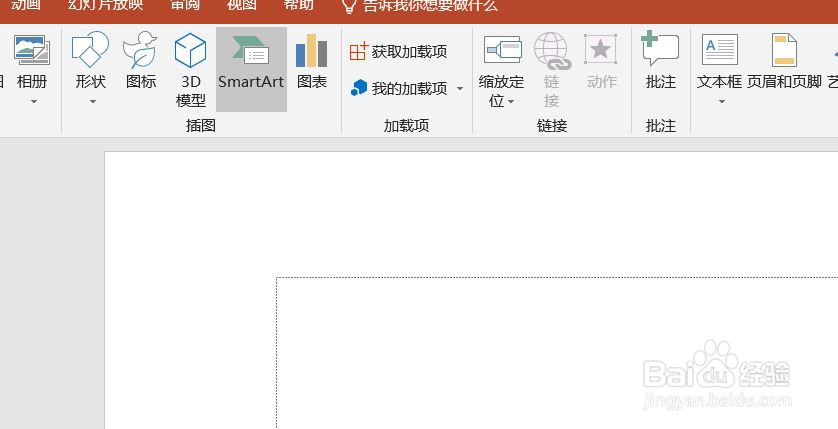Switch to the 动画 ribbon tab

click(26, 5)
